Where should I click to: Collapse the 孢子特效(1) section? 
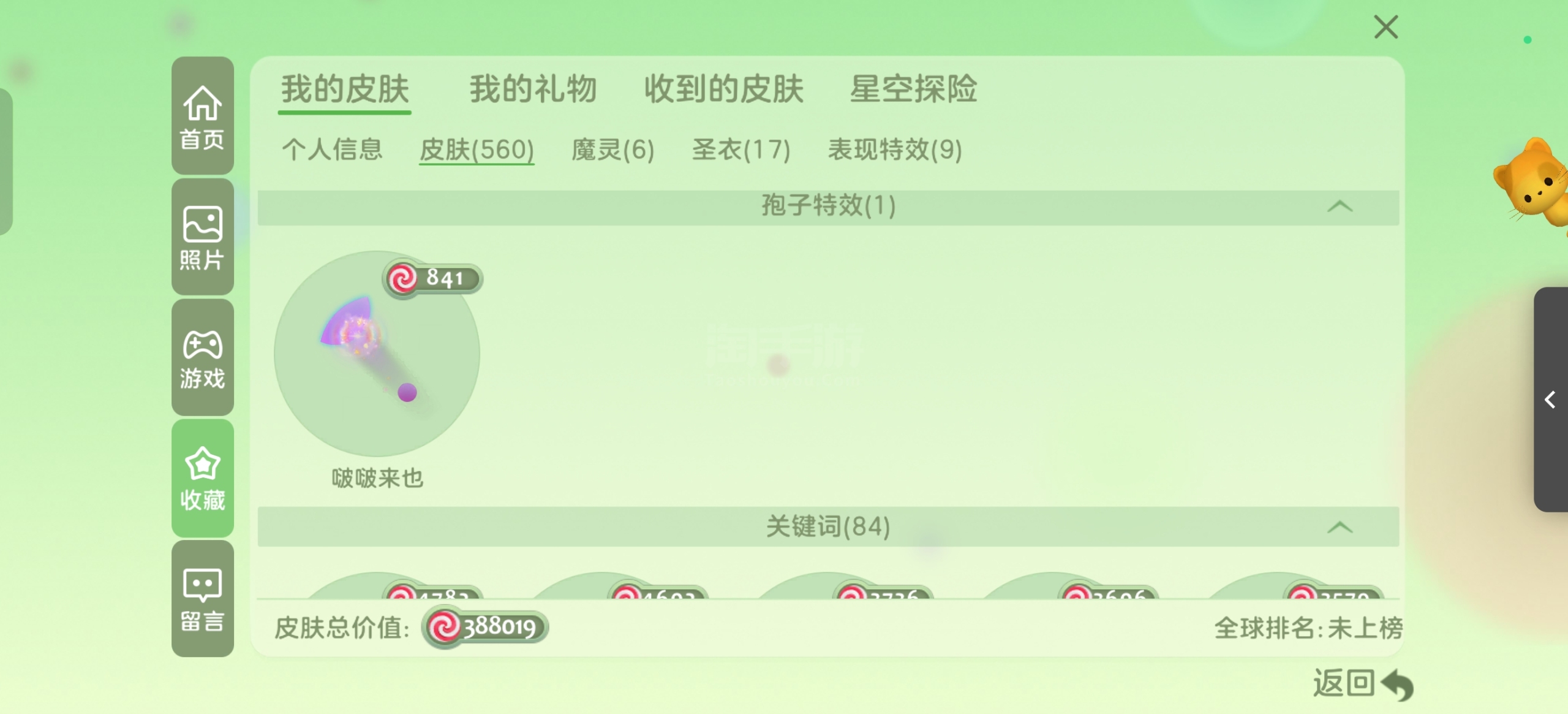[x=1340, y=207]
